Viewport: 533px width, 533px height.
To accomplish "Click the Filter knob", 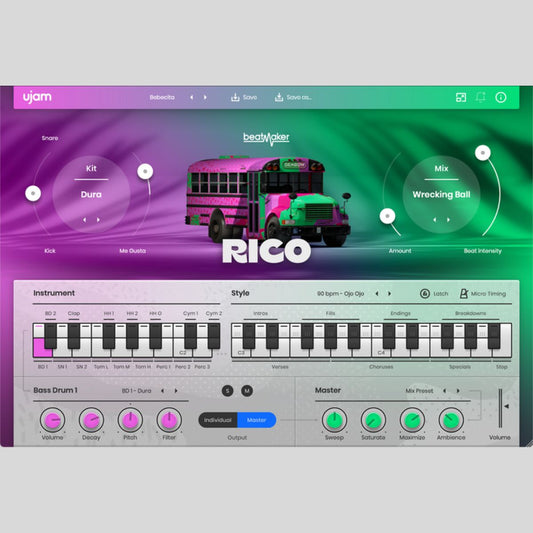I will [x=169, y=420].
